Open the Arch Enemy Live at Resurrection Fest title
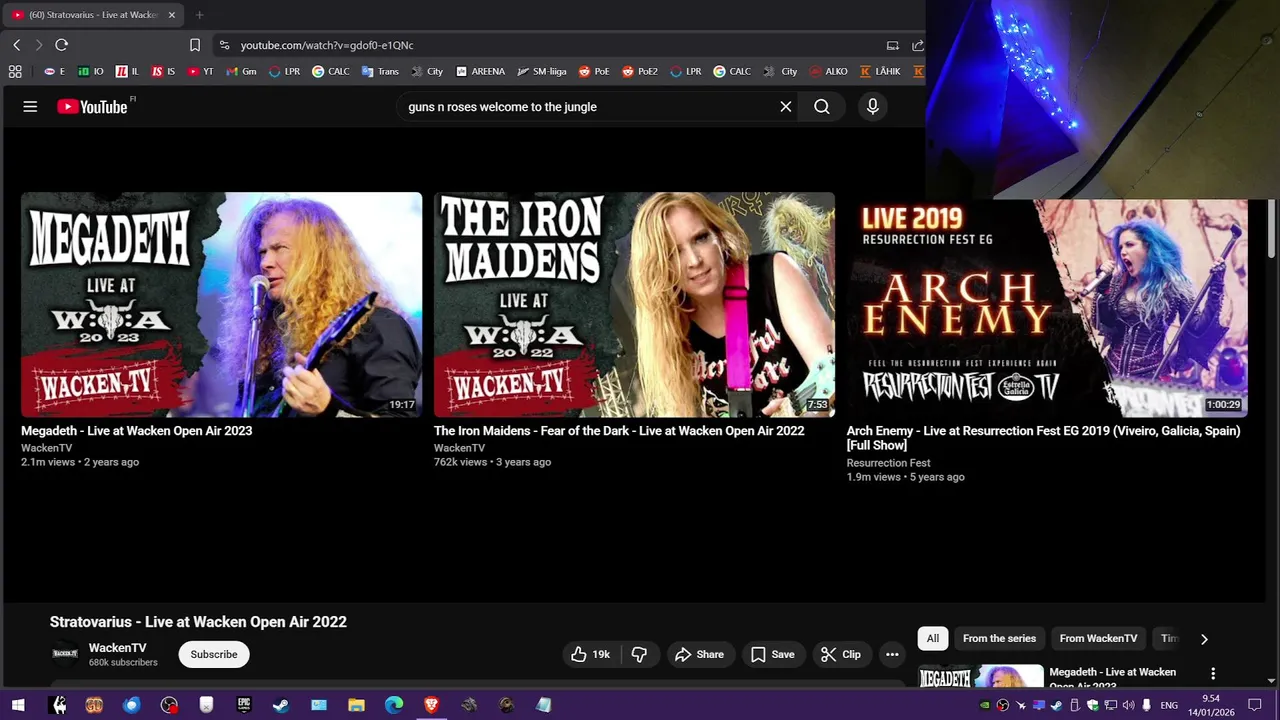This screenshot has width=1280, height=720. (1043, 438)
